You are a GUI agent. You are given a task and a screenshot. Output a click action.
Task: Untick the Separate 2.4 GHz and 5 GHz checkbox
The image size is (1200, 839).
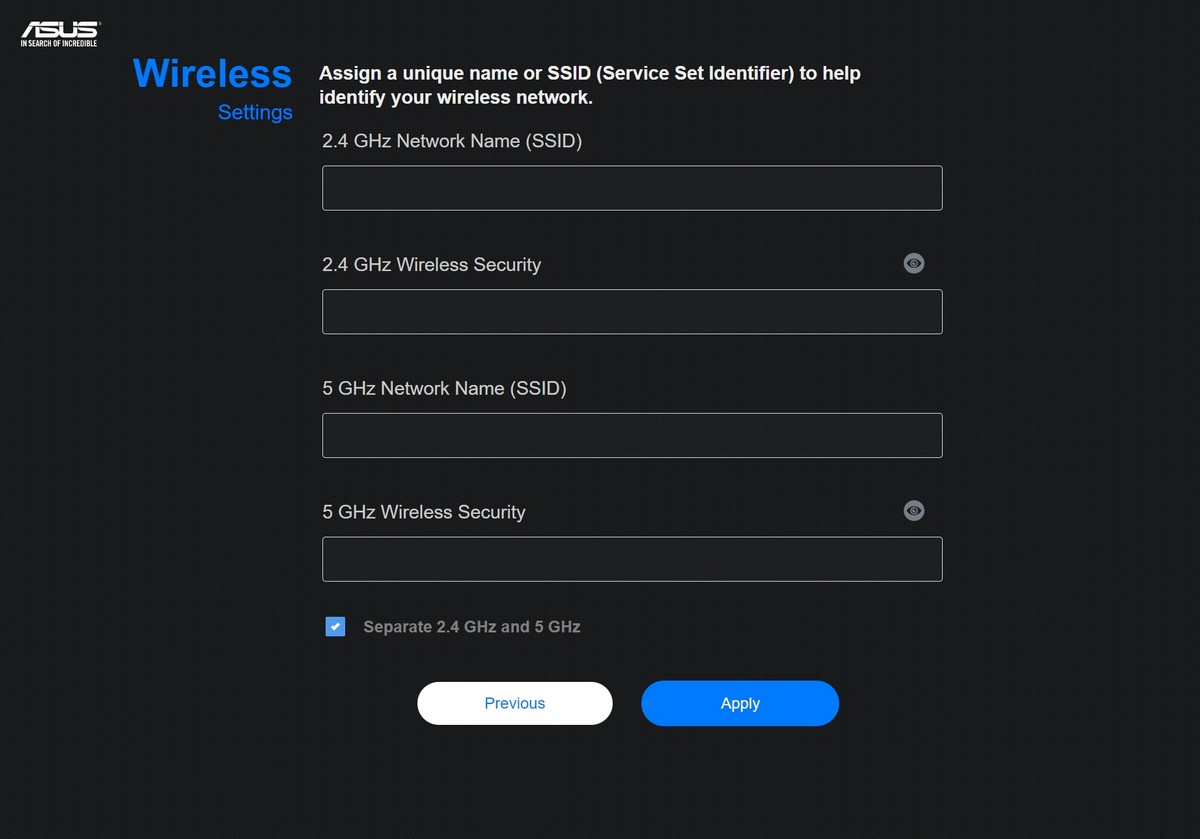click(335, 627)
